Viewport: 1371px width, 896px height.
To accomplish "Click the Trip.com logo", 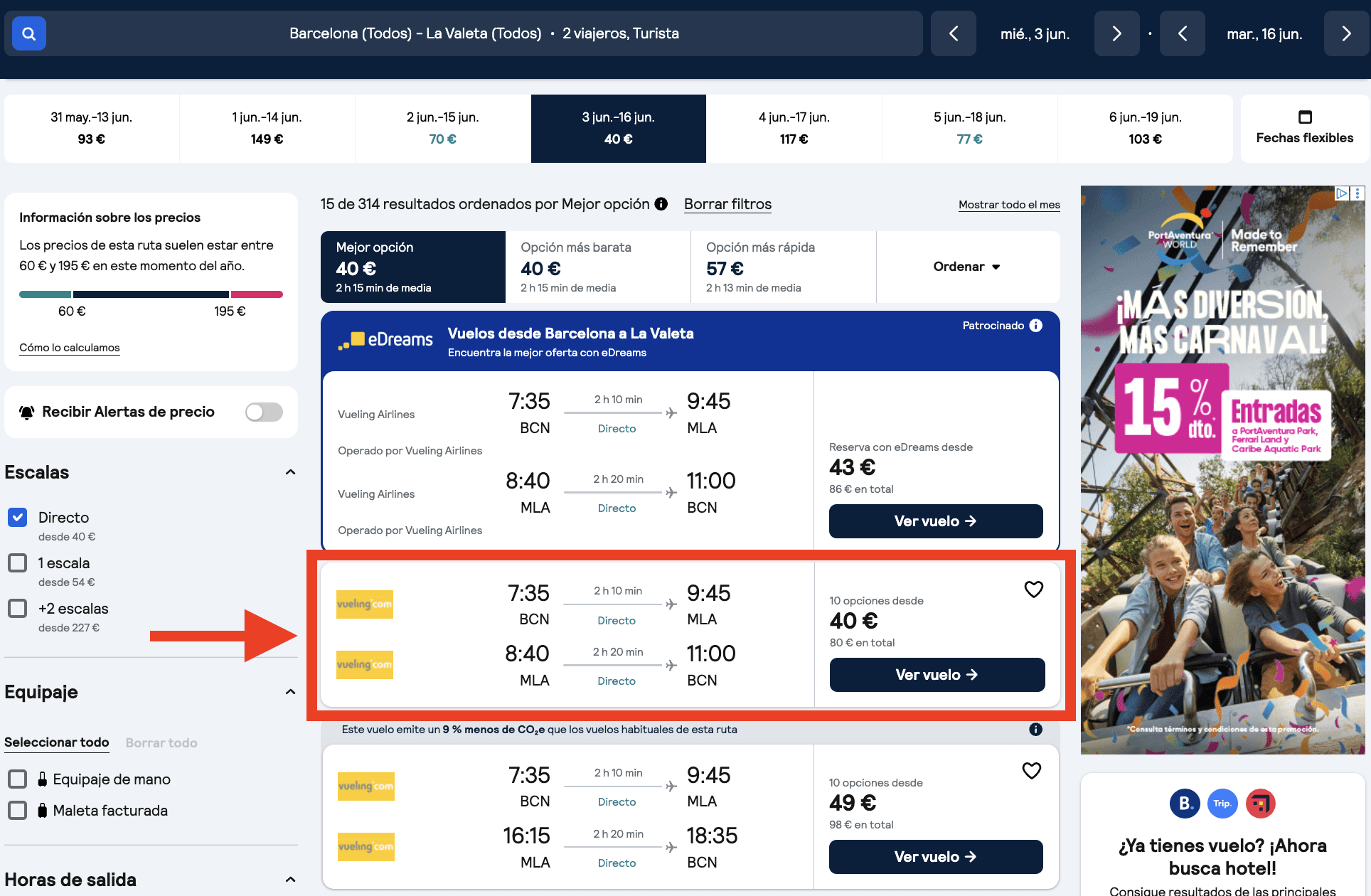I will point(1222,804).
